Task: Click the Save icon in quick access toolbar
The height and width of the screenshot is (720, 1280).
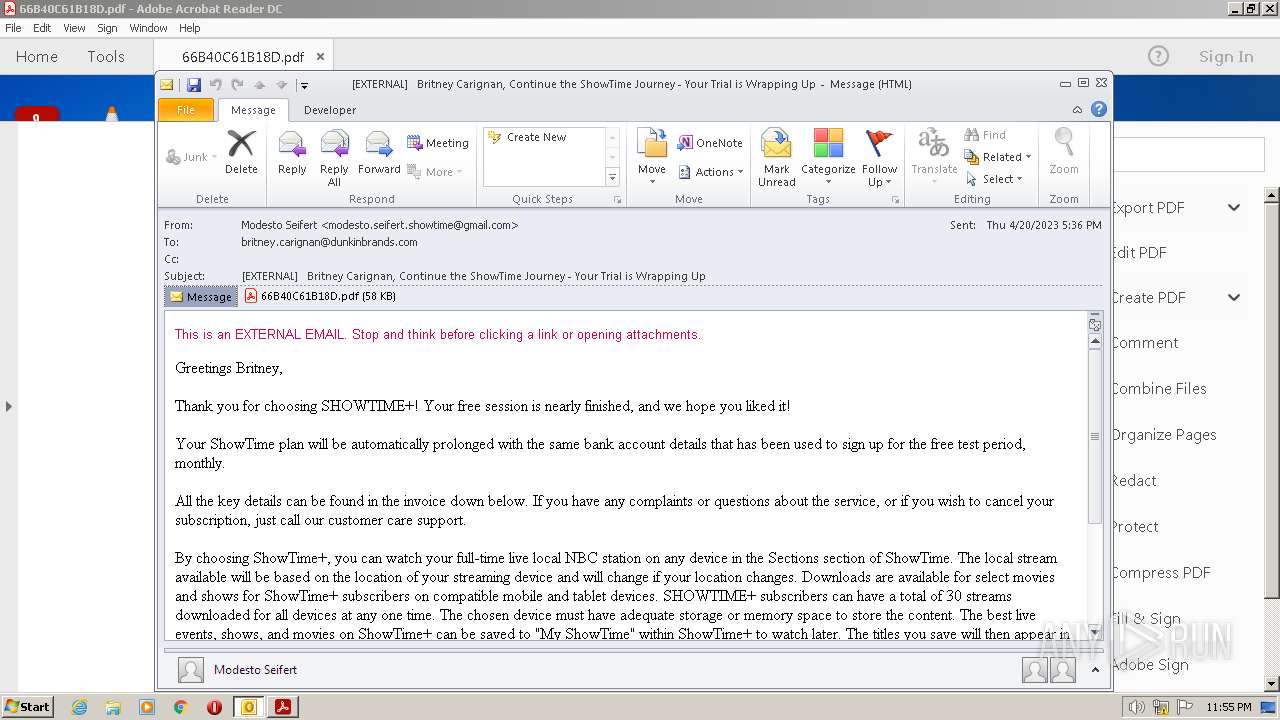Action: 194,85
